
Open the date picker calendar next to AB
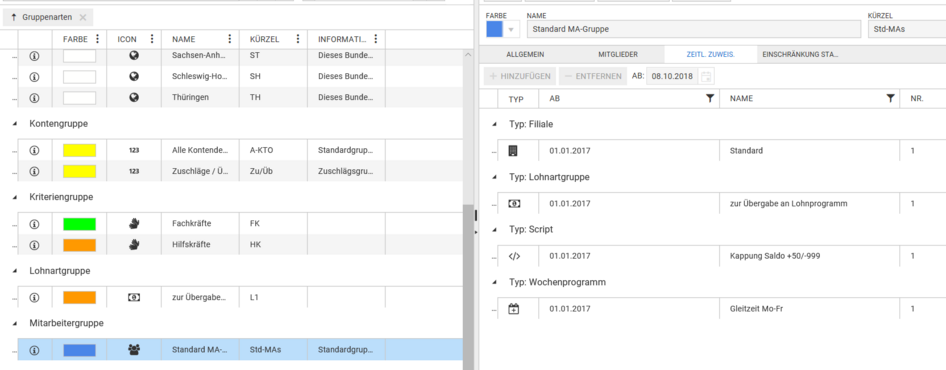coord(706,76)
